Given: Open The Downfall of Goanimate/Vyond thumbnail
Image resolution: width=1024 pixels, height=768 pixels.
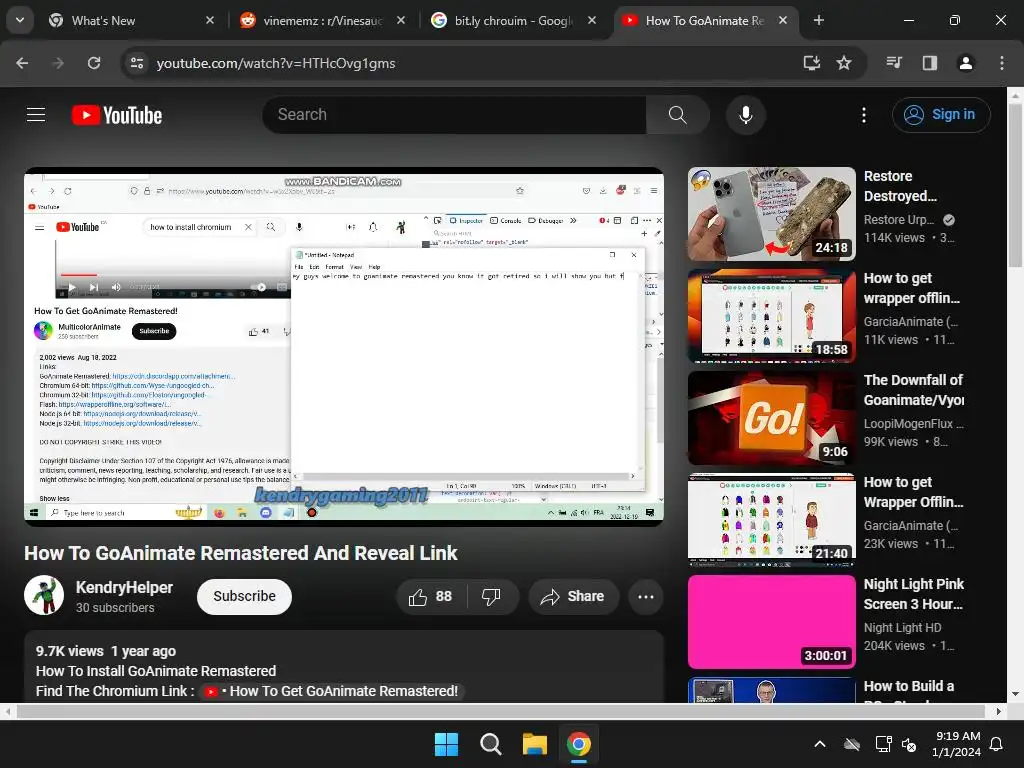Looking at the screenshot, I should coord(771,418).
